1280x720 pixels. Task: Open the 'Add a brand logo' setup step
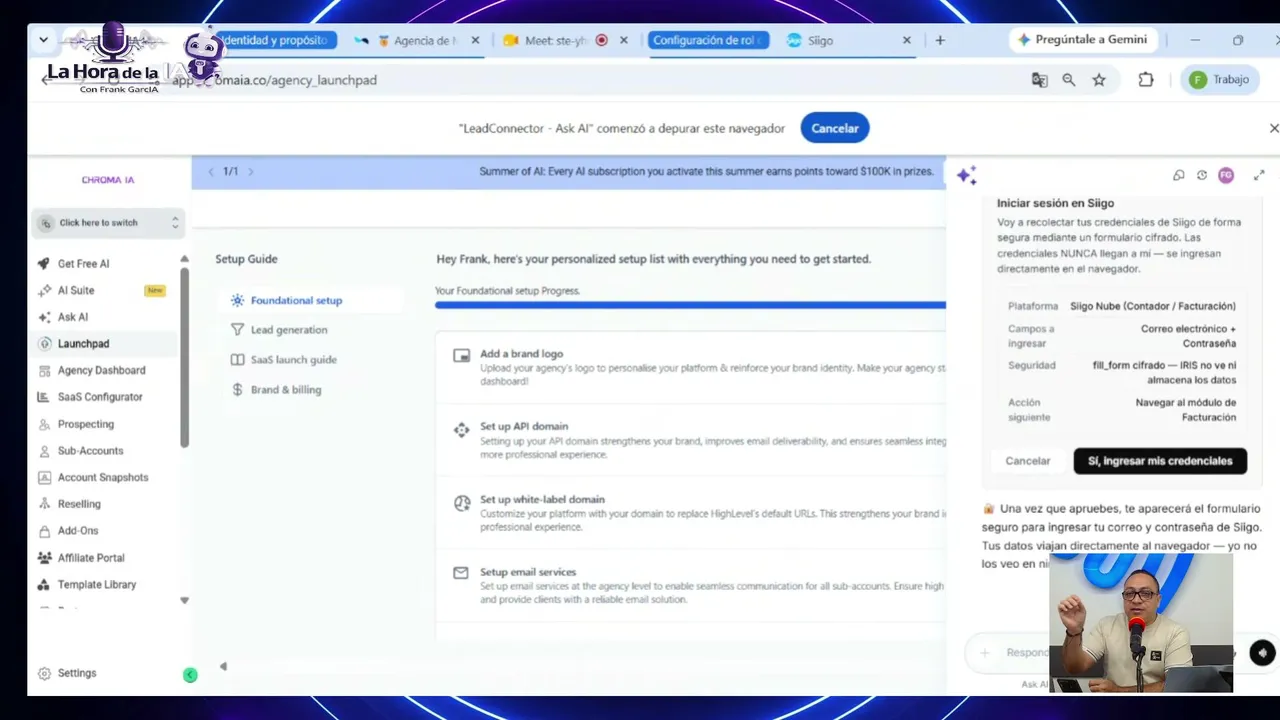(691, 367)
